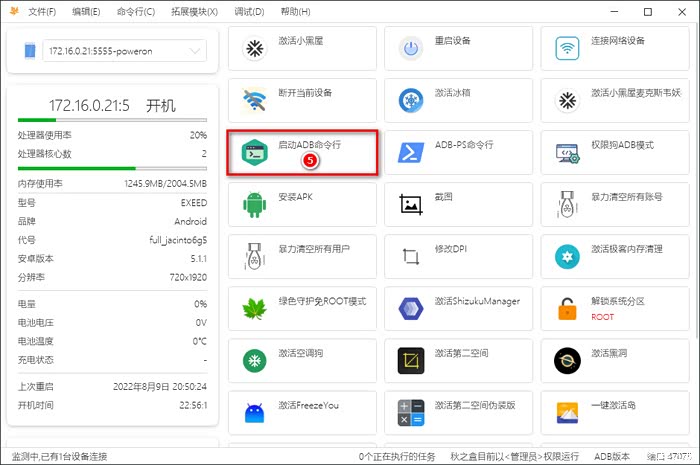Click the 激活小黑屋 snowflake icon
Screen dimensions: 700x465
(x=254, y=48)
